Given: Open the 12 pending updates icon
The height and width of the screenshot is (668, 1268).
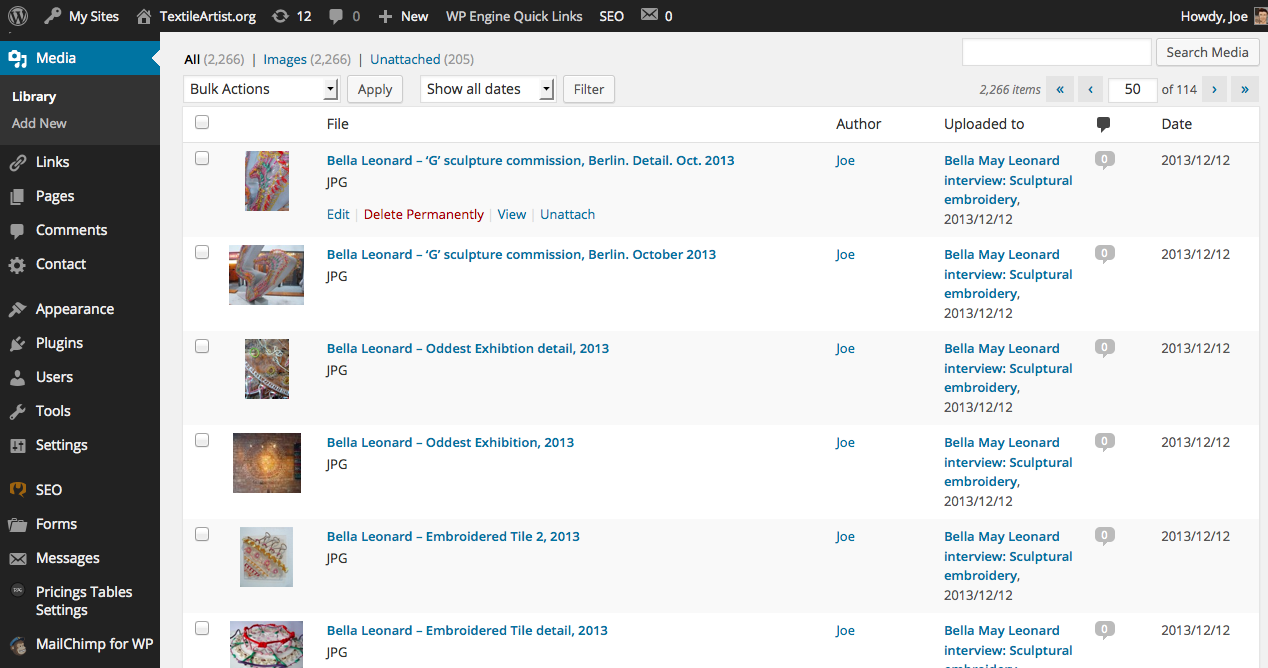Looking at the screenshot, I should (291, 16).
